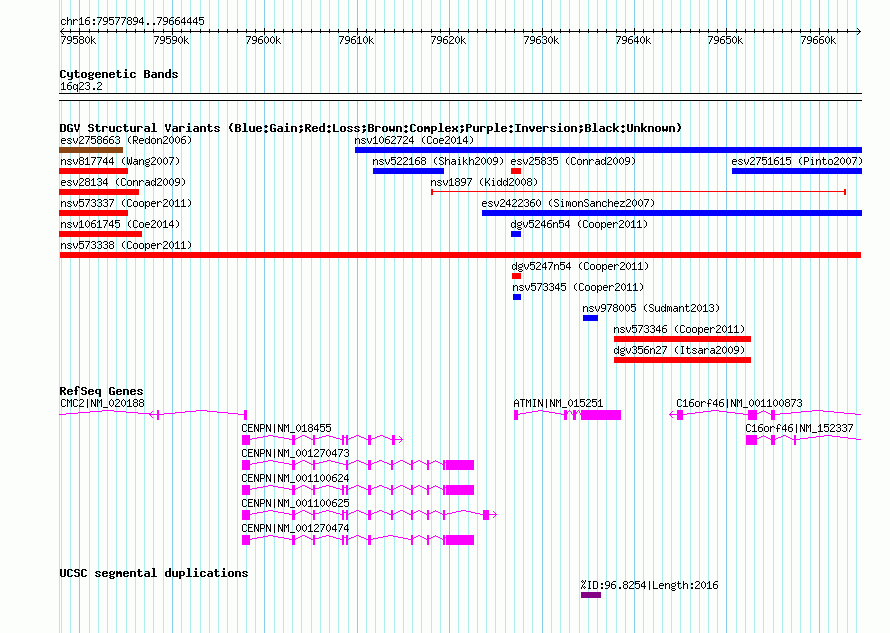
Task: Select the brown esv2758663 complex variant bar
Action: 91,150
